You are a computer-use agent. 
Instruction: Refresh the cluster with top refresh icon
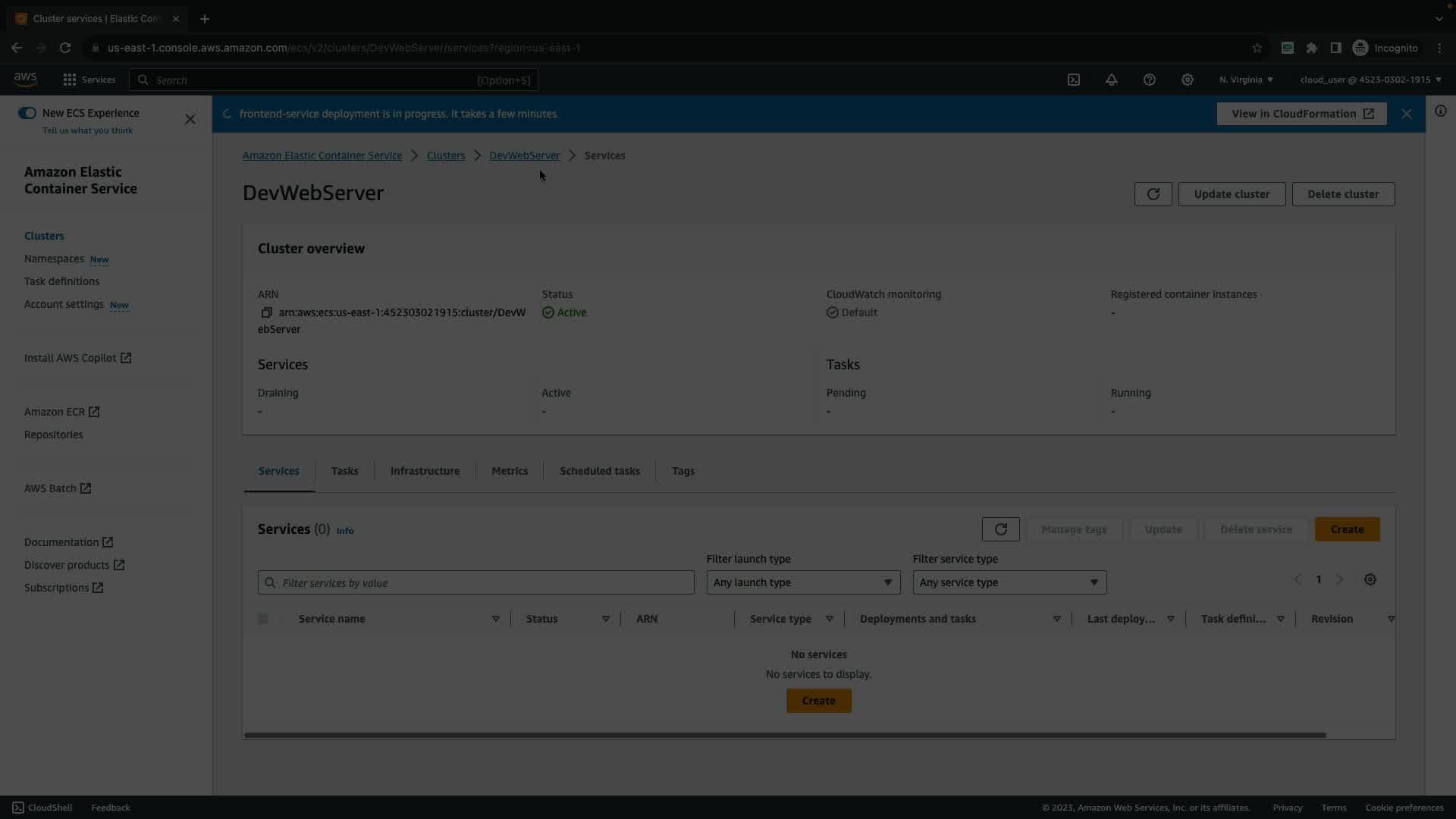click(1153, 194)
